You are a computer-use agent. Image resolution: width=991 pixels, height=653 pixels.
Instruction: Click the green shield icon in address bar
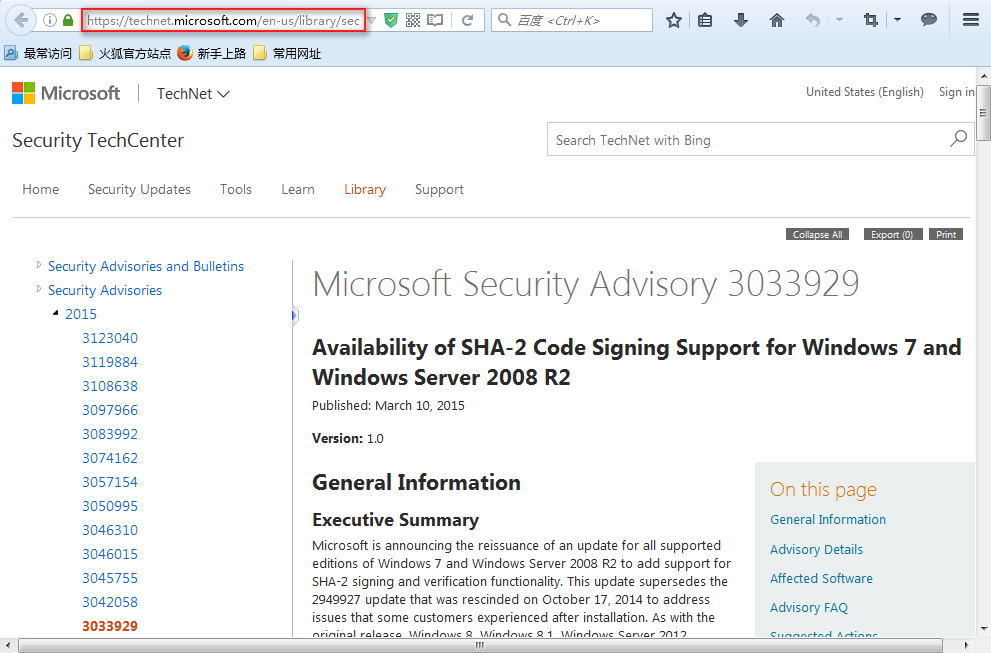391,20
